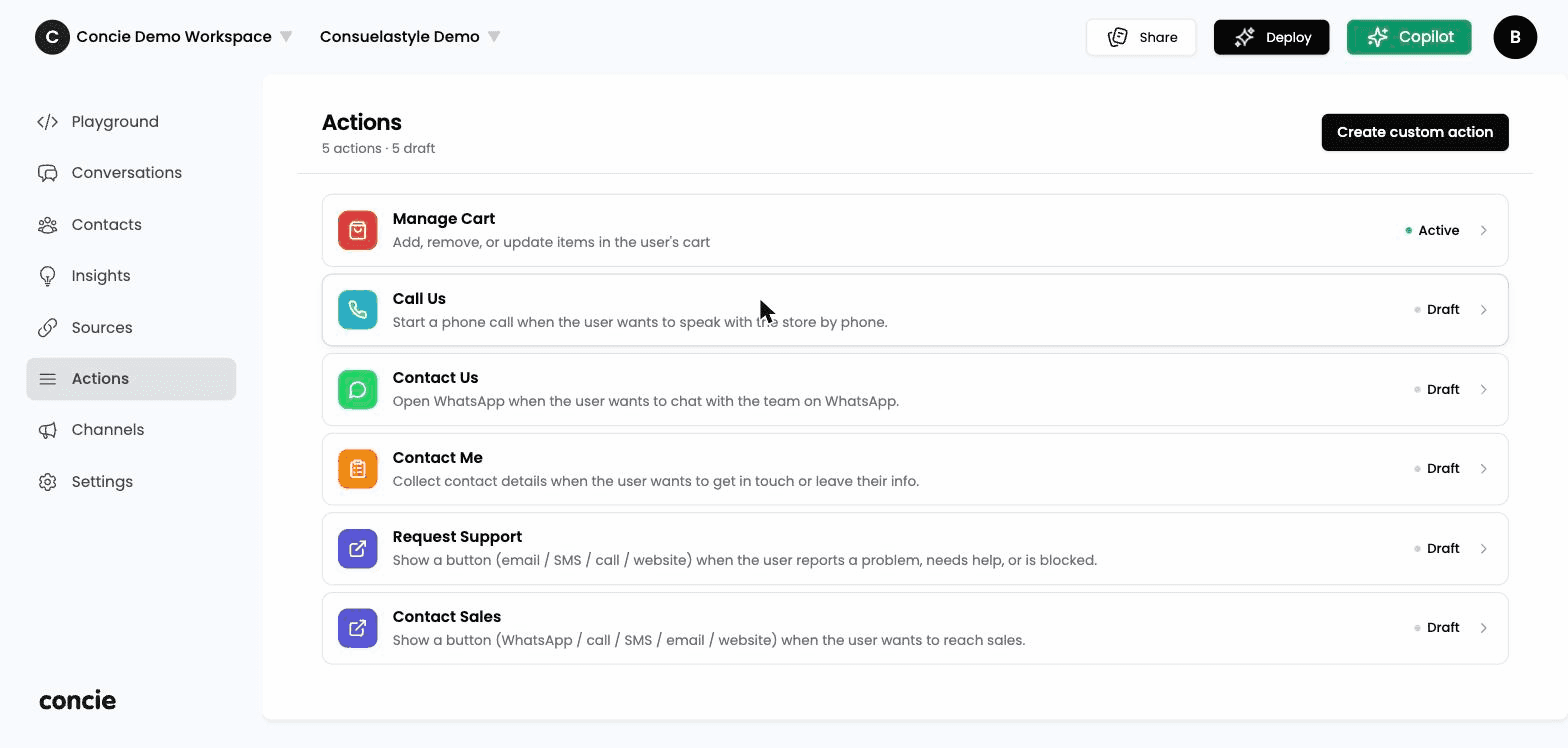1568x748 pixels.
Task: Click the Draft status on Contact Us
Action: (1437, 389)
